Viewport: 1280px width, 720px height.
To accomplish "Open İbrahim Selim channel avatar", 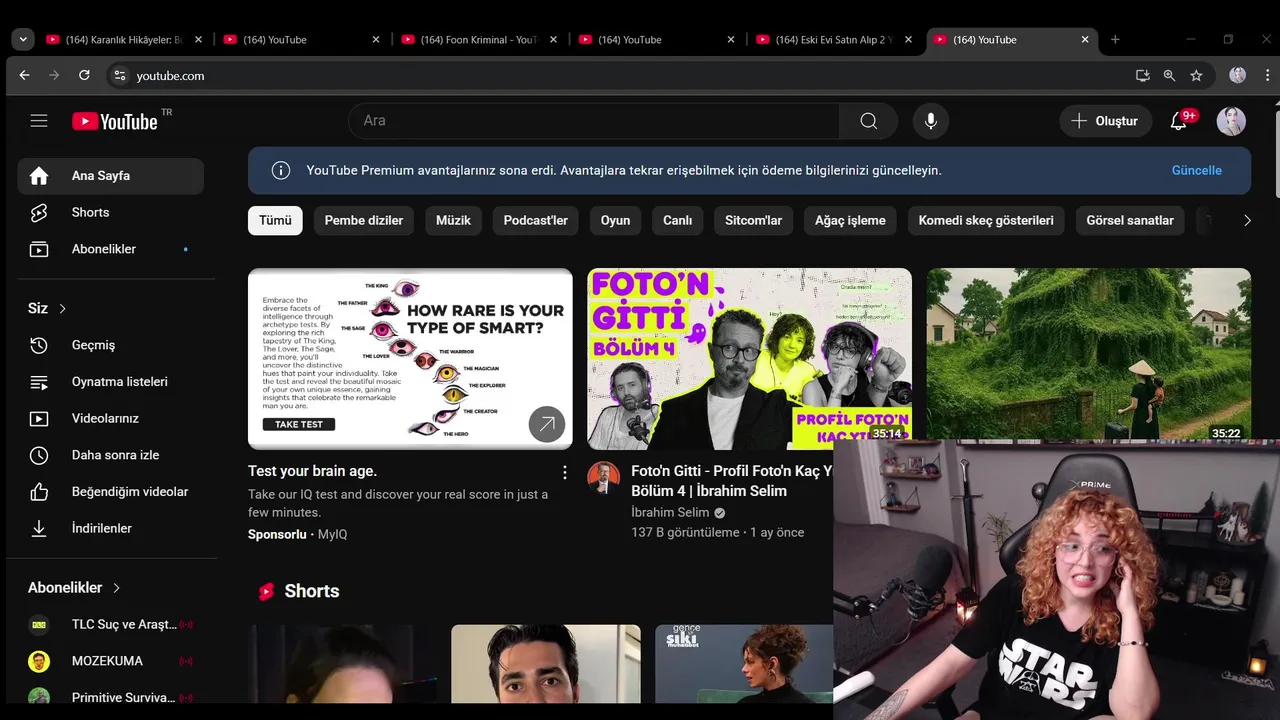I will [x=603, y=478].
